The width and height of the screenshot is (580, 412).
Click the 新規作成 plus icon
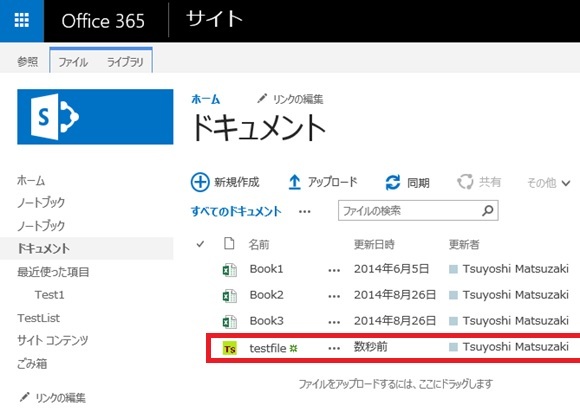click(x=200, y=182)
